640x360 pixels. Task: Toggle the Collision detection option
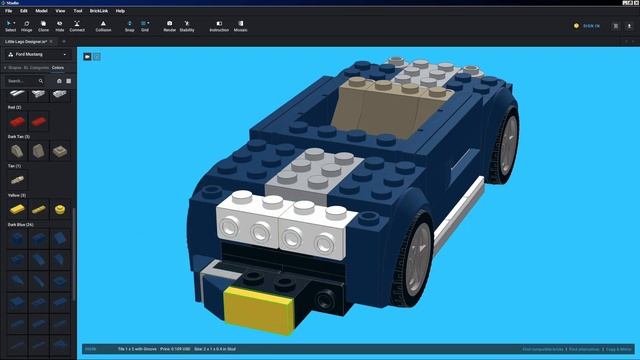click(103, 26)
